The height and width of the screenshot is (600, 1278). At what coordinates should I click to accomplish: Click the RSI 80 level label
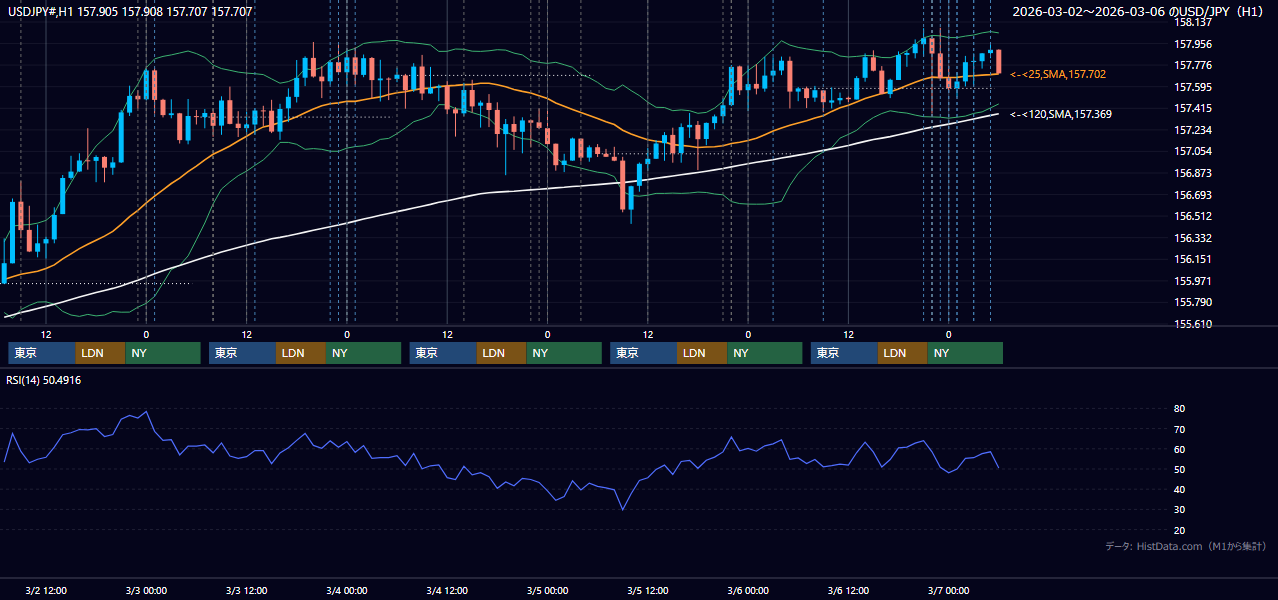tap(1180, 409)
